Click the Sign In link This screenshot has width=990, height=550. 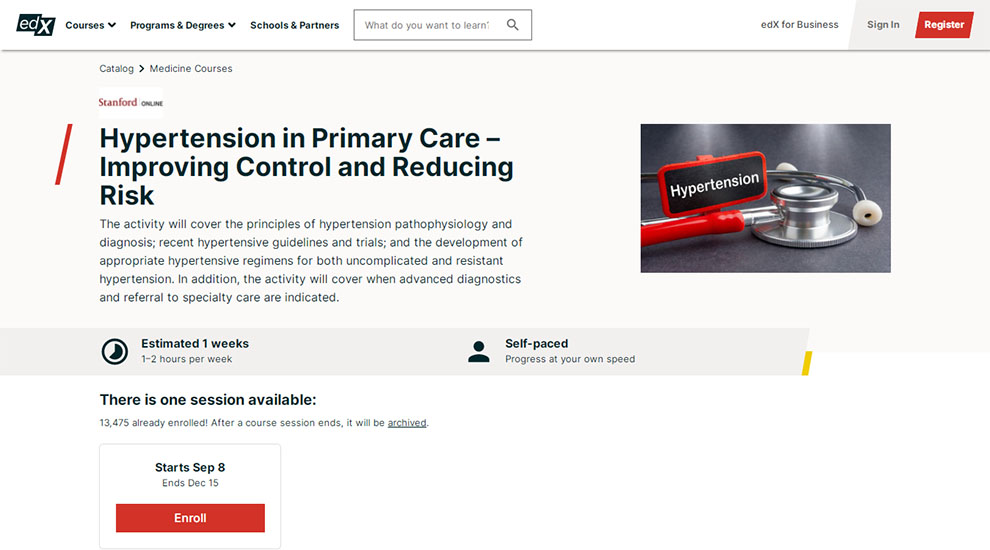(x=883, y=25)
